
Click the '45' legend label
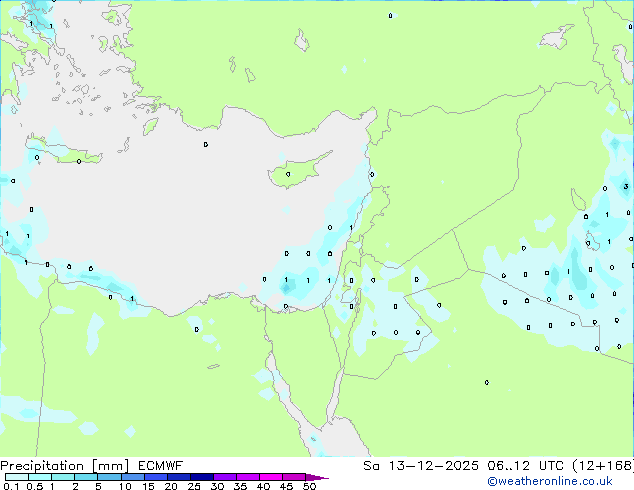click(286, 486)
